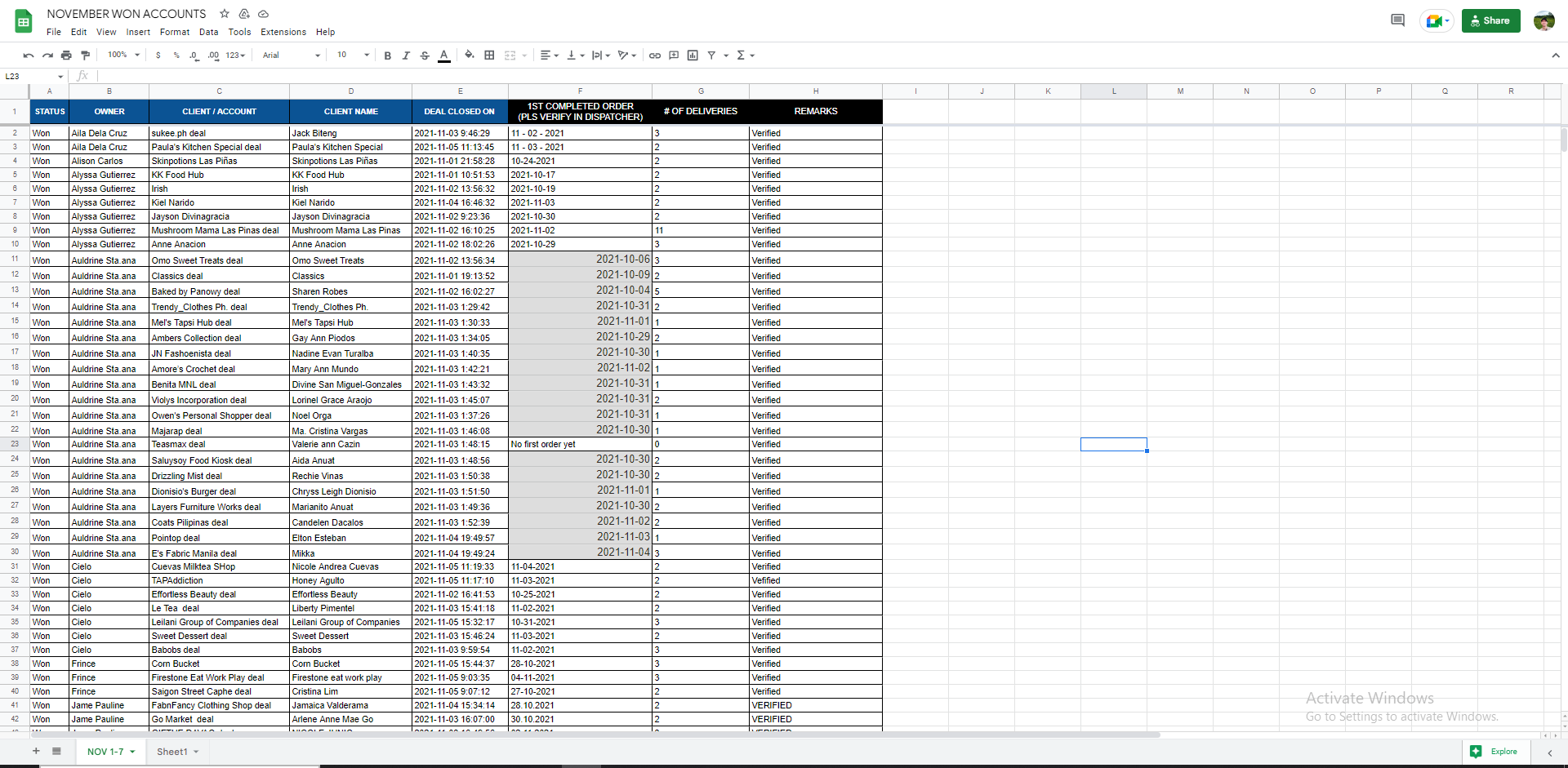Redo the last undone action
Image resolution: width=1568 pixels, height=768 pixels.
47,55
